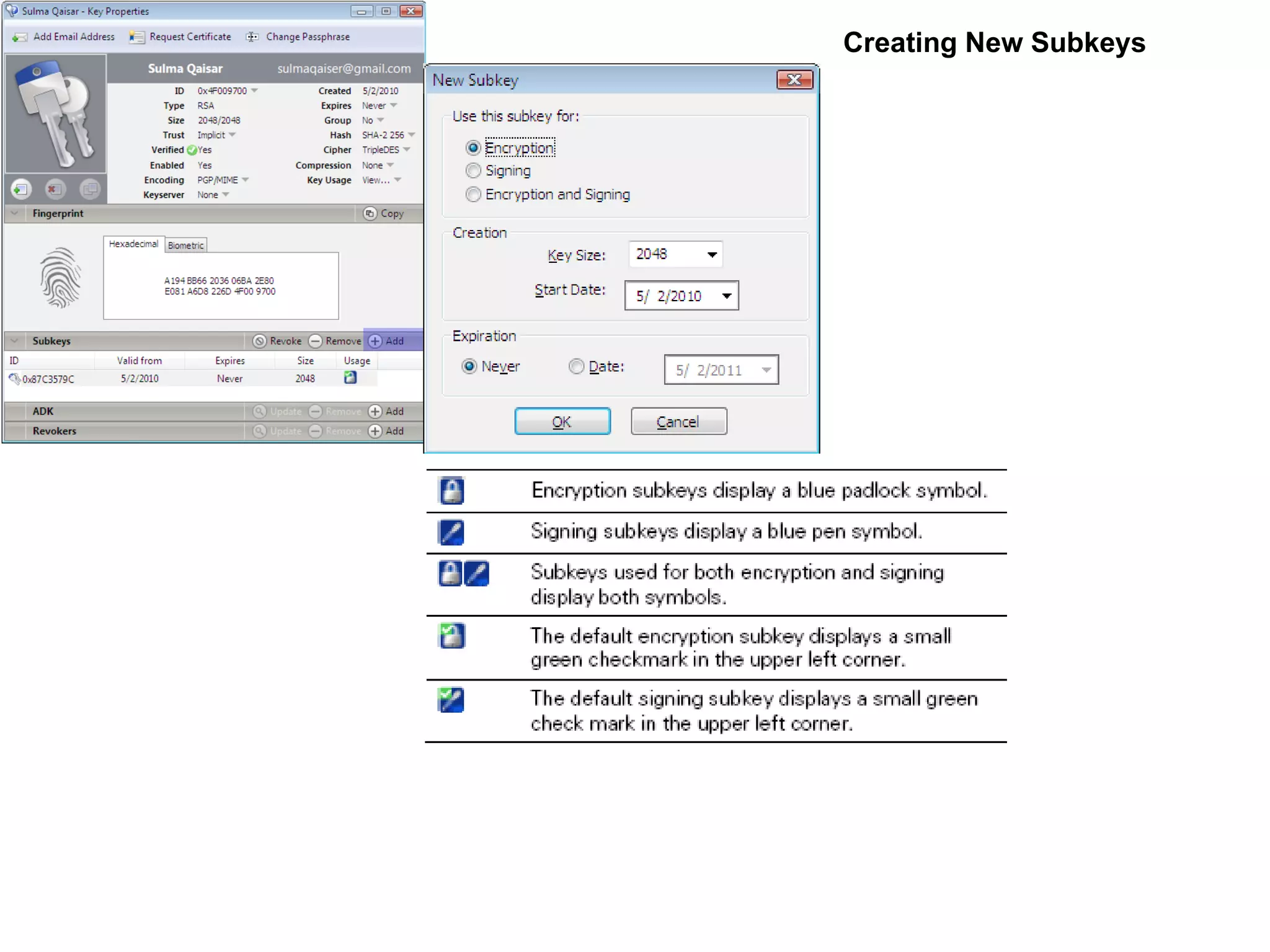Collapse the Subkeys section
Screen dimensions: 1270x952
[x=14, y=341]
